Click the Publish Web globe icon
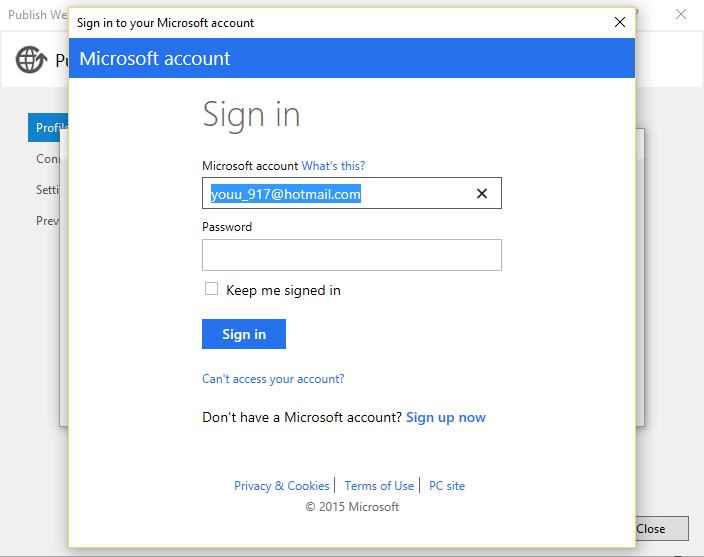The width and height of the screenshot is (704, 557). pyautogui.click(x=30, y=60)
